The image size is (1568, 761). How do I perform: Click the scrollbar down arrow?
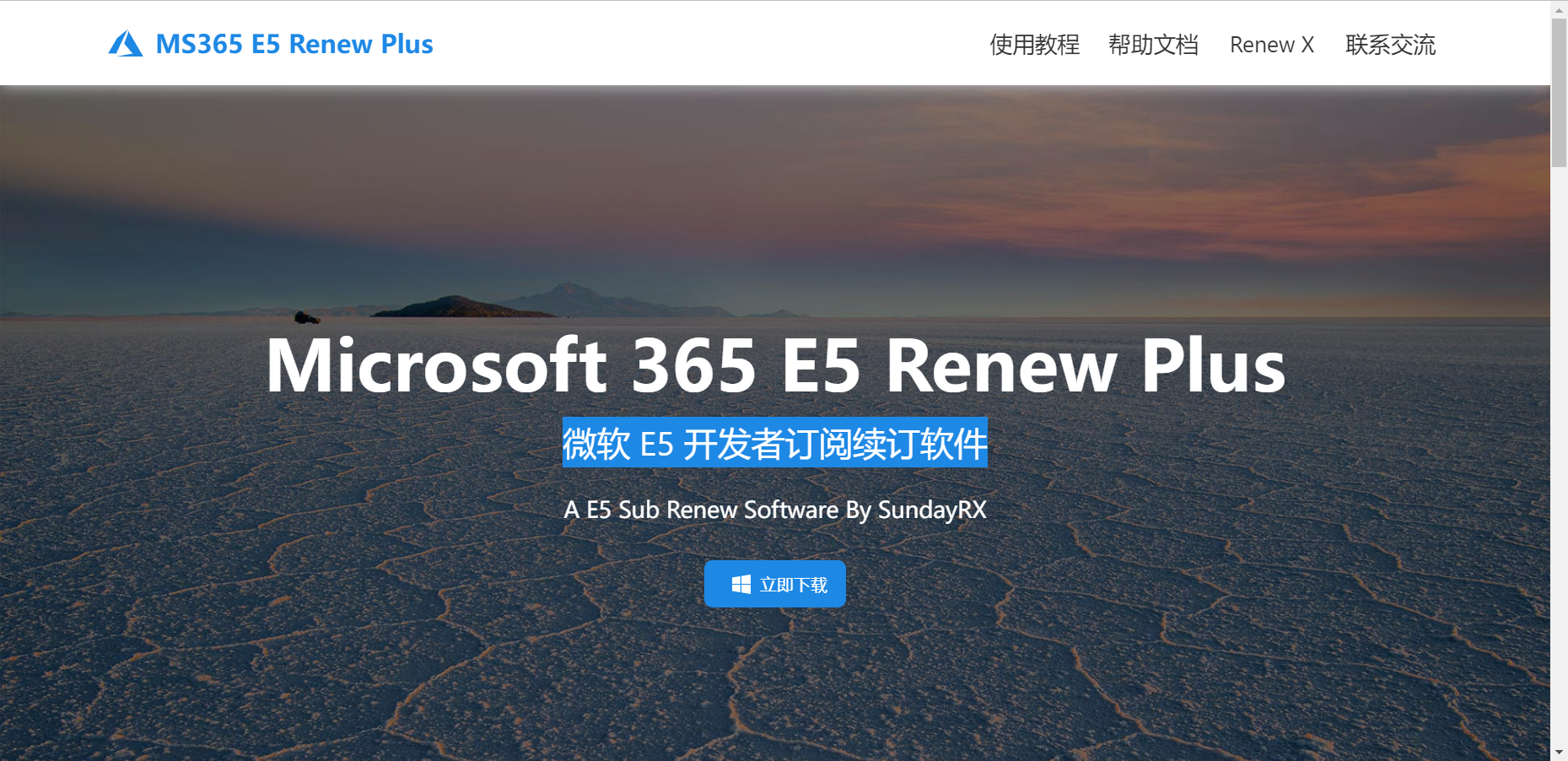(1559, 753)
